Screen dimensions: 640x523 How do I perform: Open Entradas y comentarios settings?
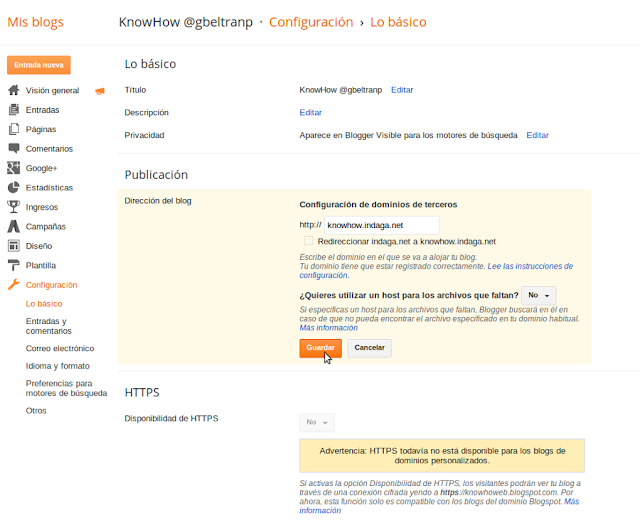click(48, 326)
